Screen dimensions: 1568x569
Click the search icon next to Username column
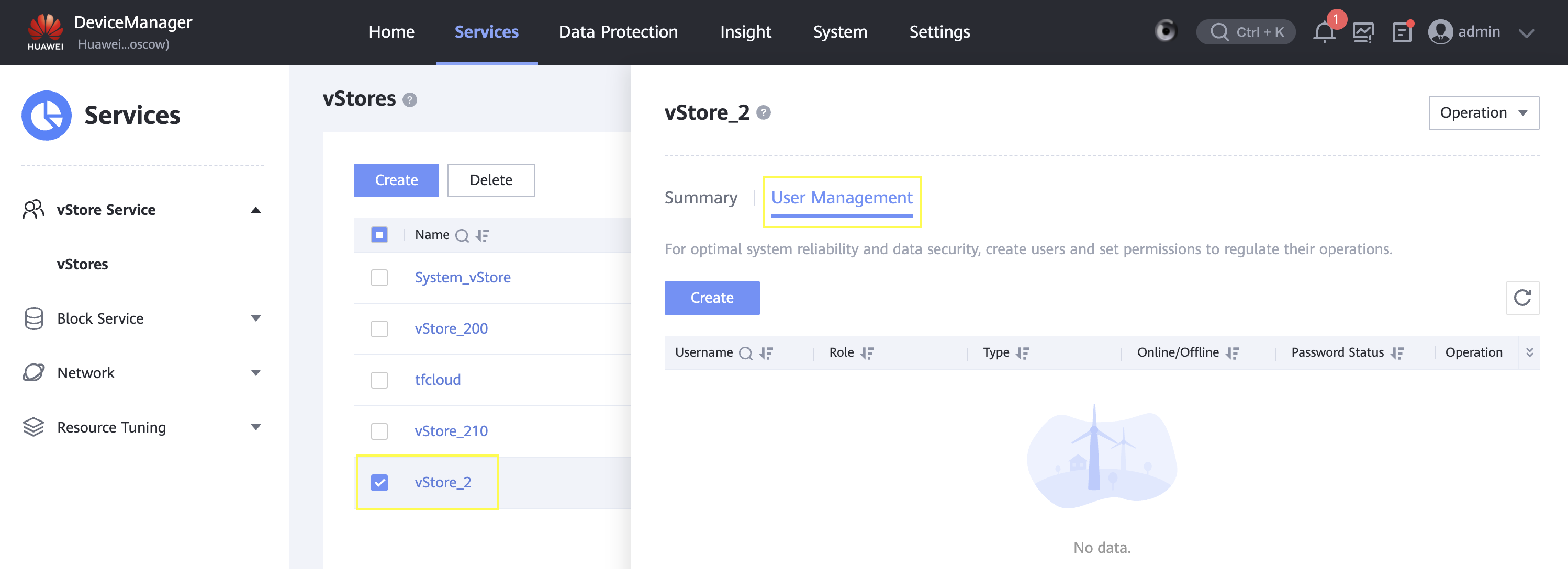point(745,353)
